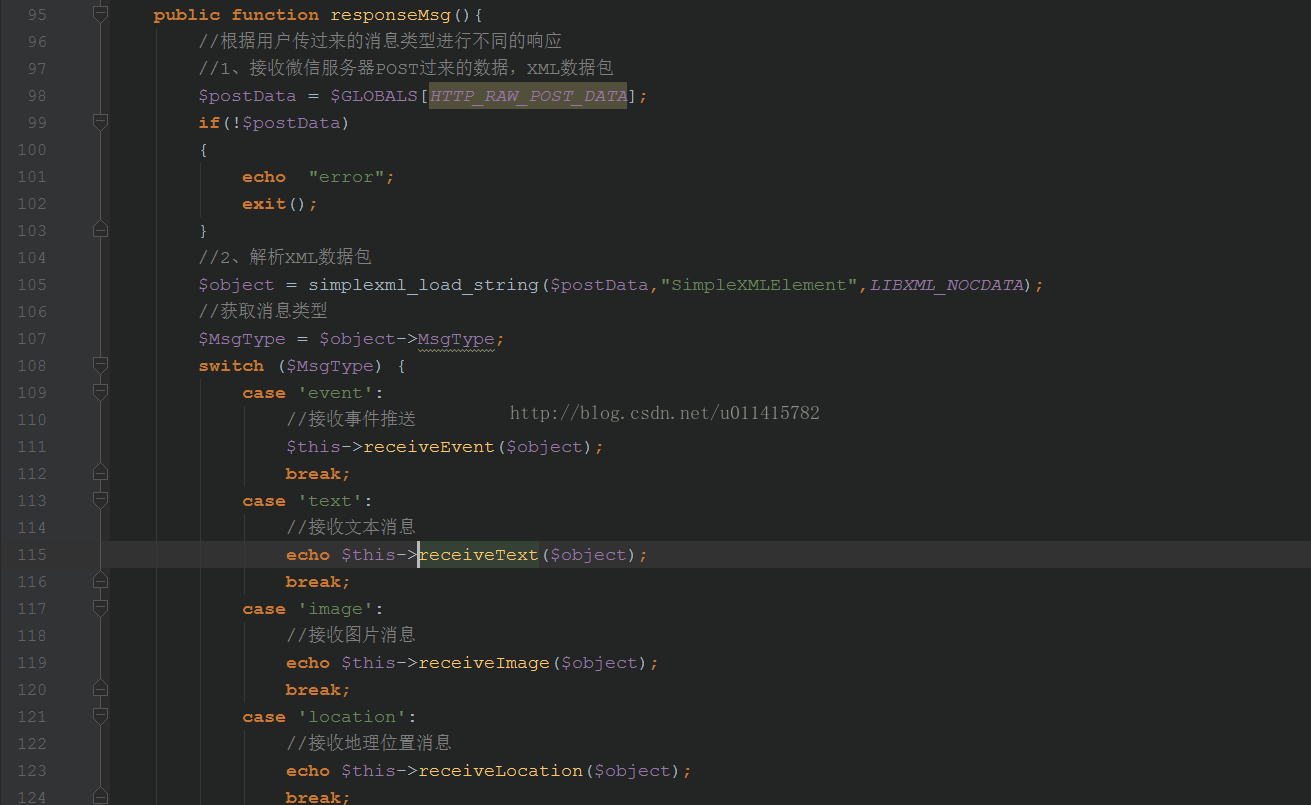The width and height of the screenshot is (1311, 805).
Task: Click the receiveLocation method call
Action: 500,771
